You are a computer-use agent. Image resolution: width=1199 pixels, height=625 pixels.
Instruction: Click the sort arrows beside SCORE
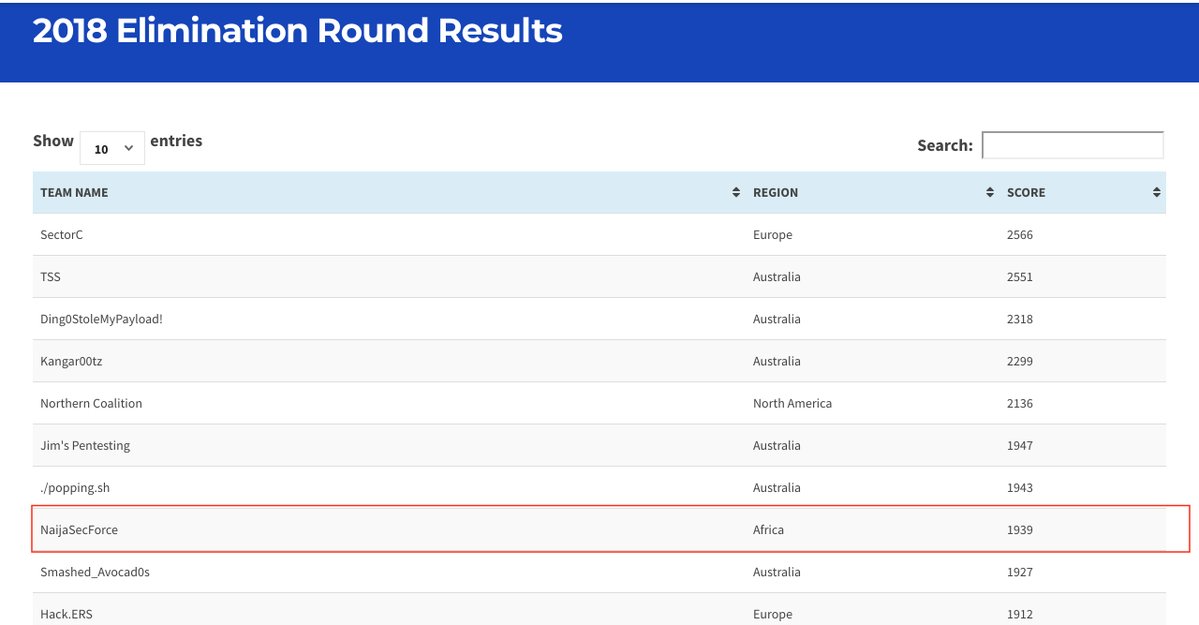point(1157,192)
